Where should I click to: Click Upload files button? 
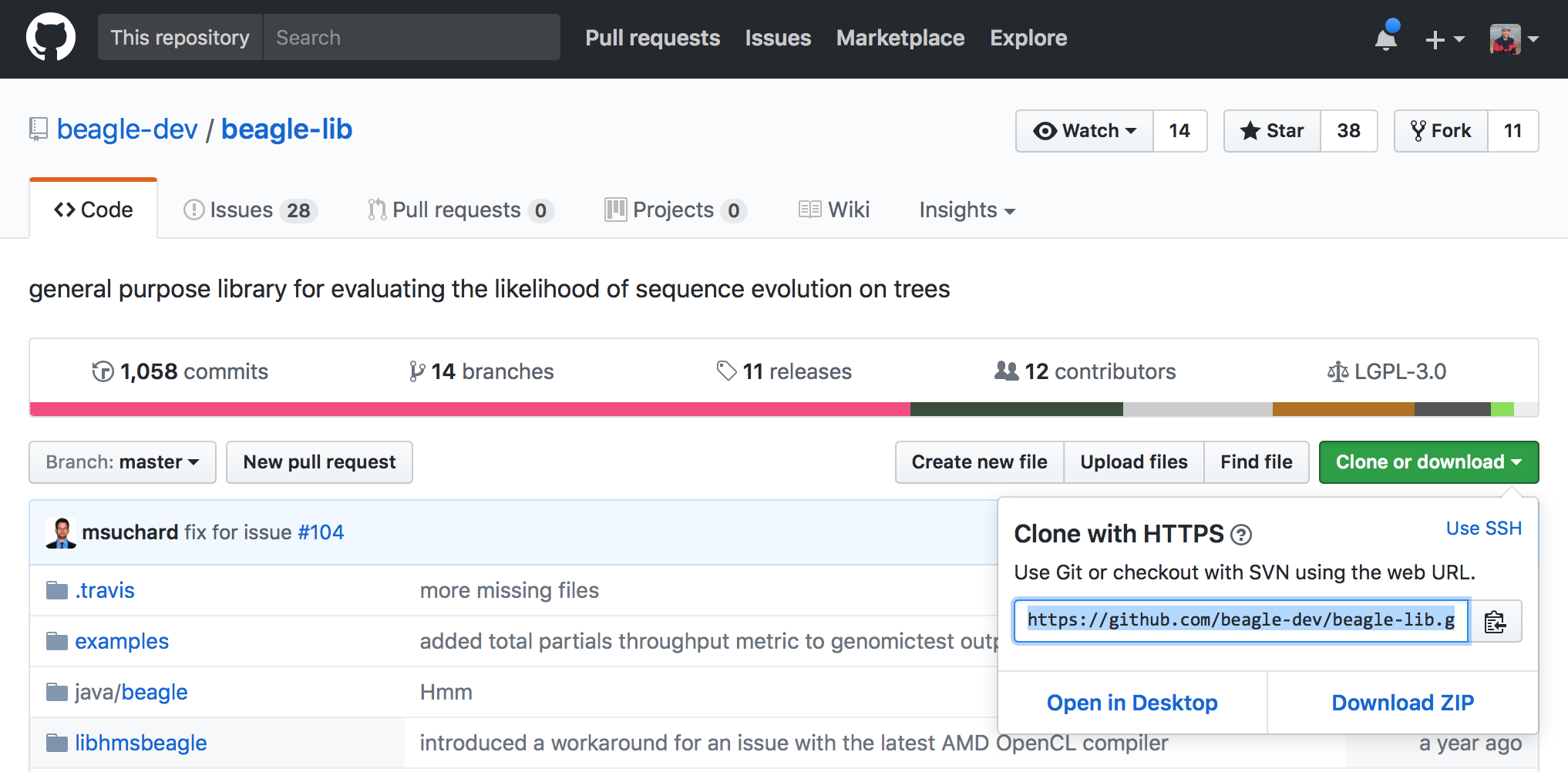point(1134,462)
